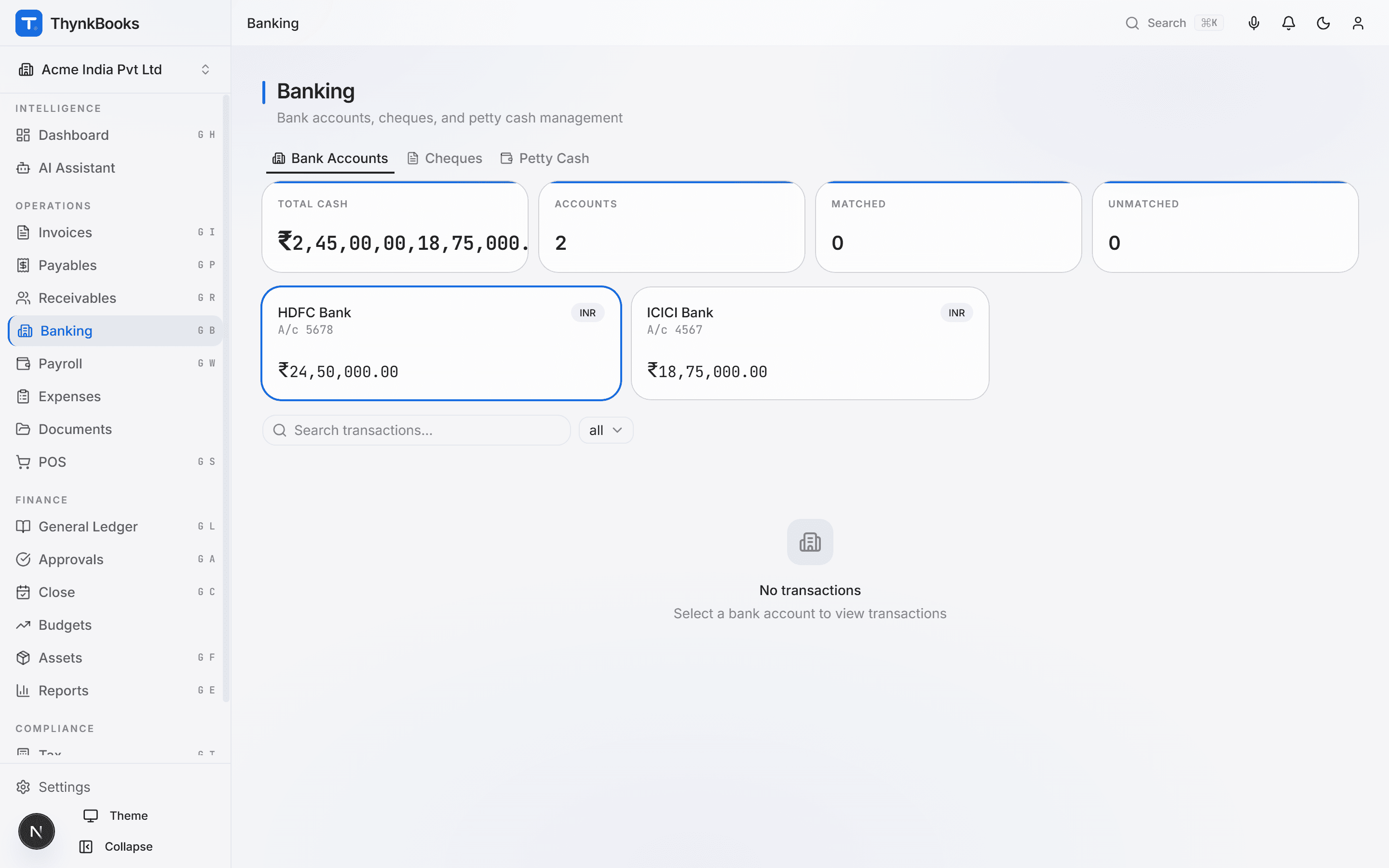Click the General Ledger book icon

click(x=23, y=527)
